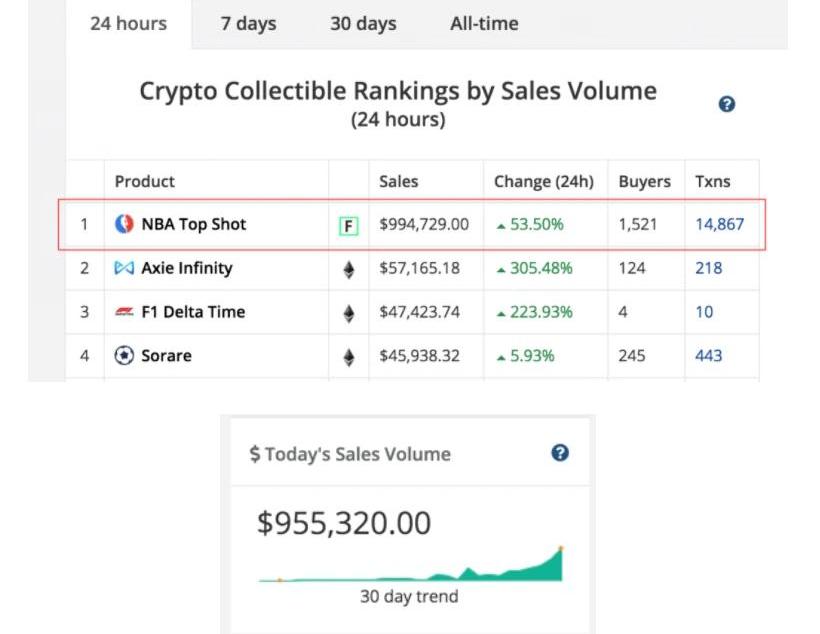The height and width of the screenshot is (634, 820).
Task: Click the F1 Delta Time logo icon
Action: point(124,312)
